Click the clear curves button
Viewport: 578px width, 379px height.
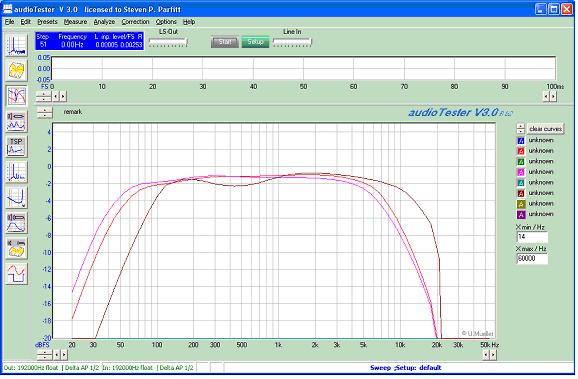545,129
